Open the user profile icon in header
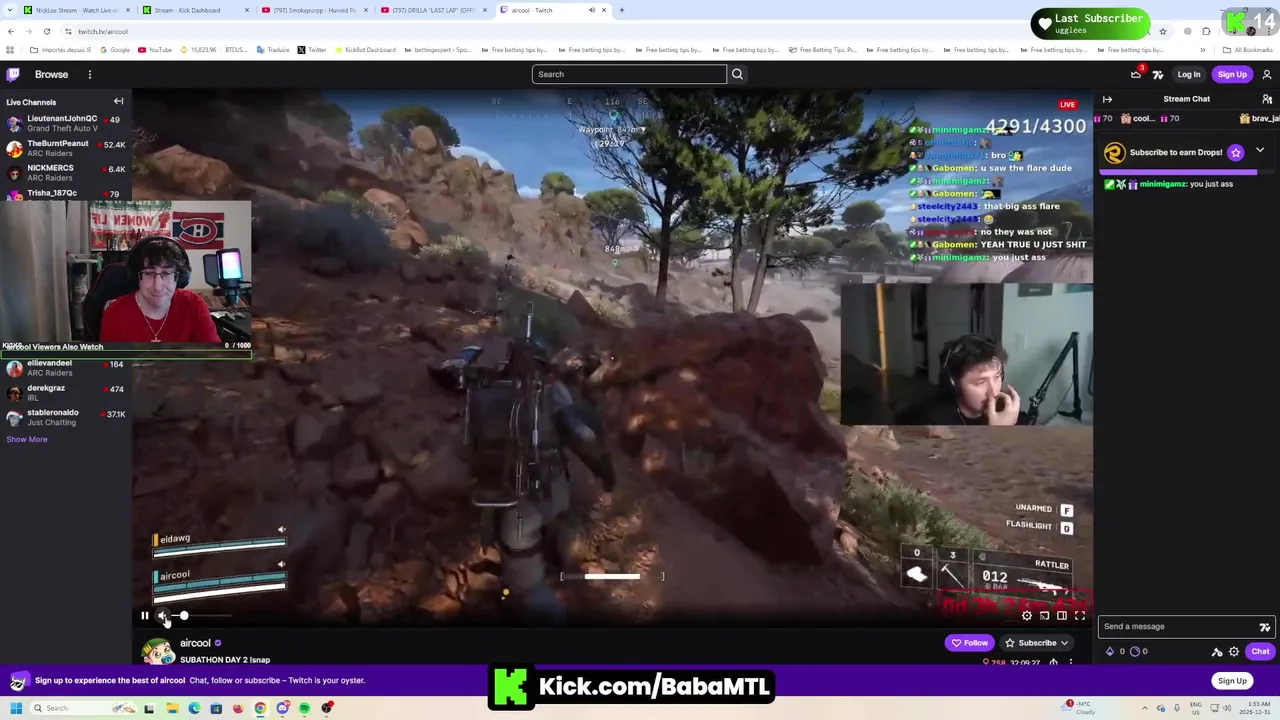This screenshot has width=1280, height=720. [1267, 74]
